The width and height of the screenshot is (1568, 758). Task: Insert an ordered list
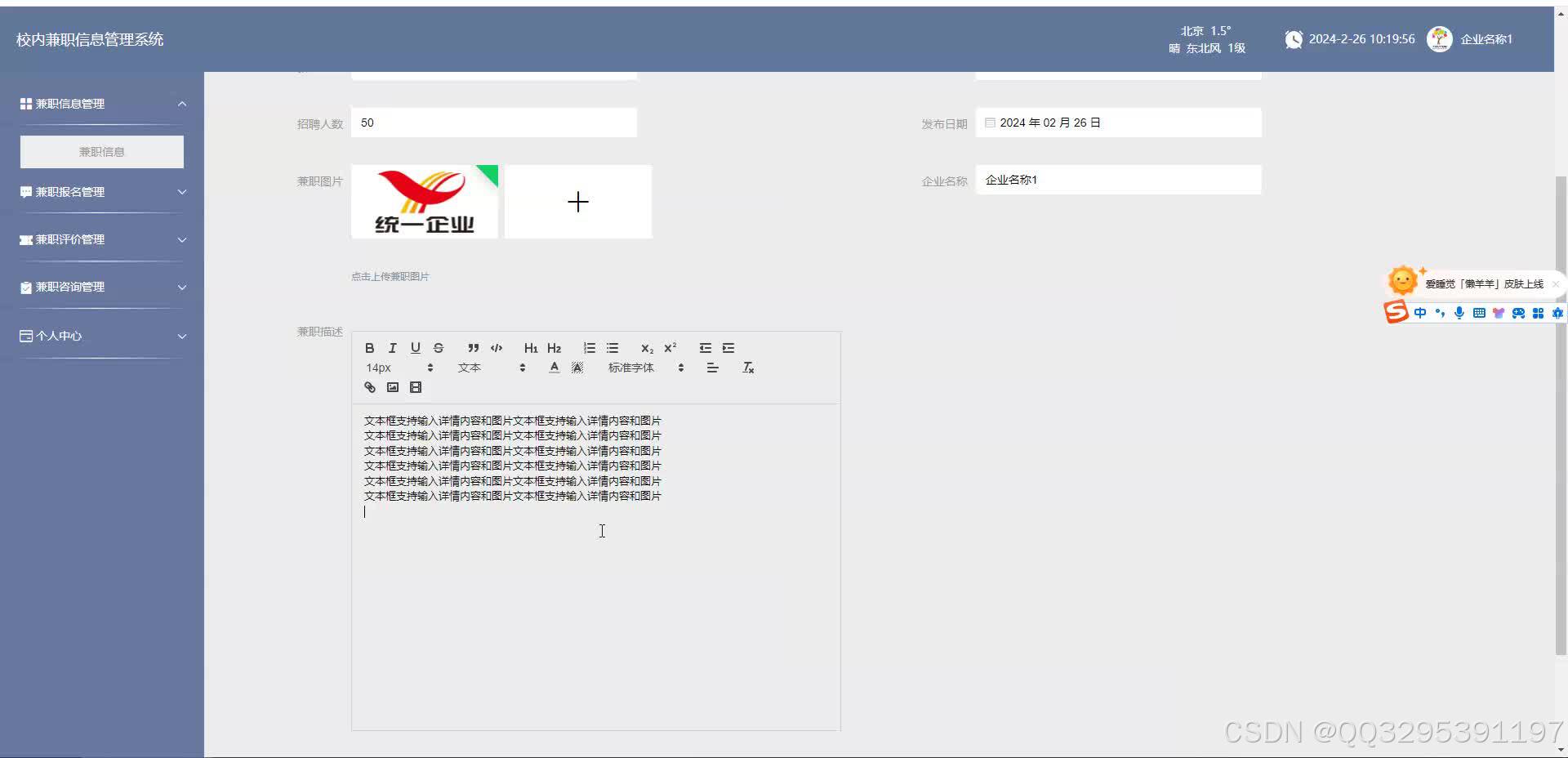click(x=589, y=348)
